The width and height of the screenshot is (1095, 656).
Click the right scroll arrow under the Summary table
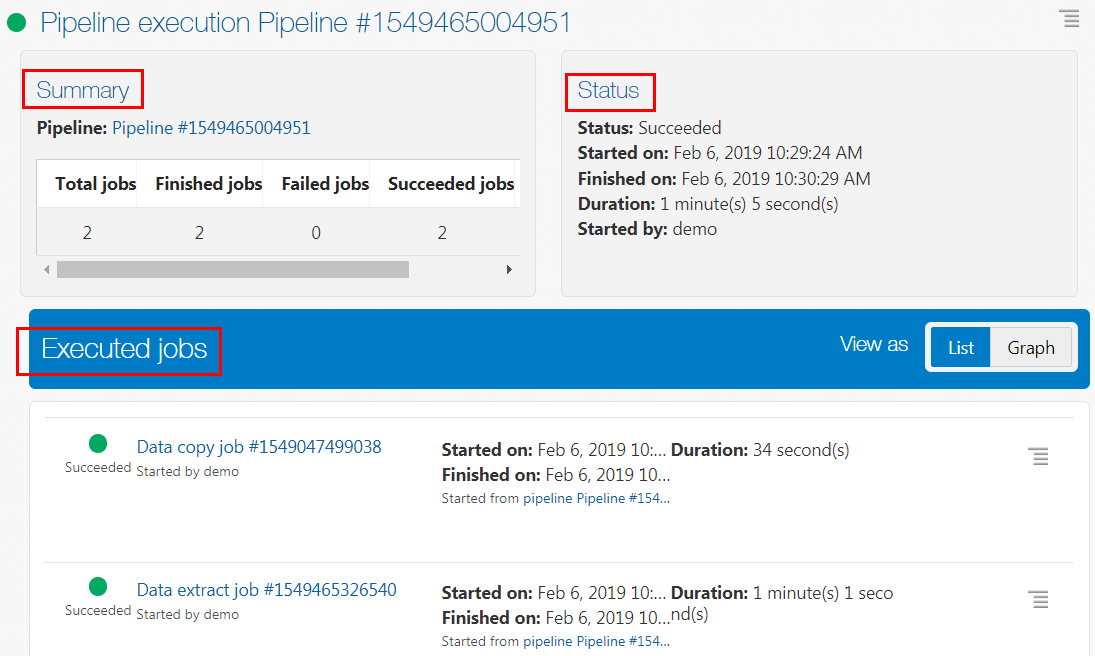point(509,269)
